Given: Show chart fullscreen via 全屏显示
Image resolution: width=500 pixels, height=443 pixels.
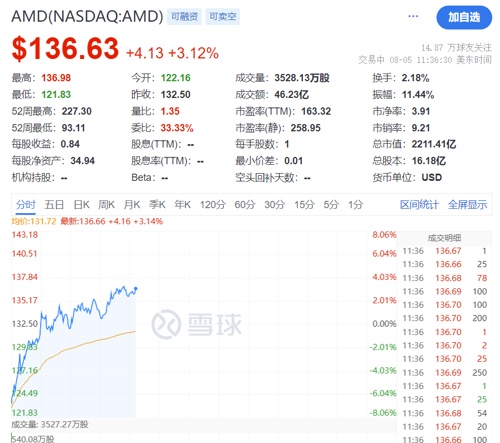Looking at the screenshot, I should [467, 204].
